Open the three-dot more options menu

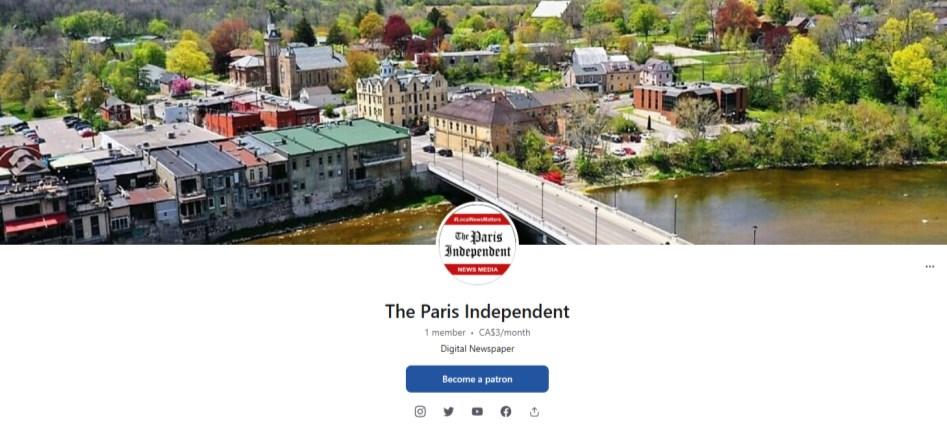tap(929, 266)
